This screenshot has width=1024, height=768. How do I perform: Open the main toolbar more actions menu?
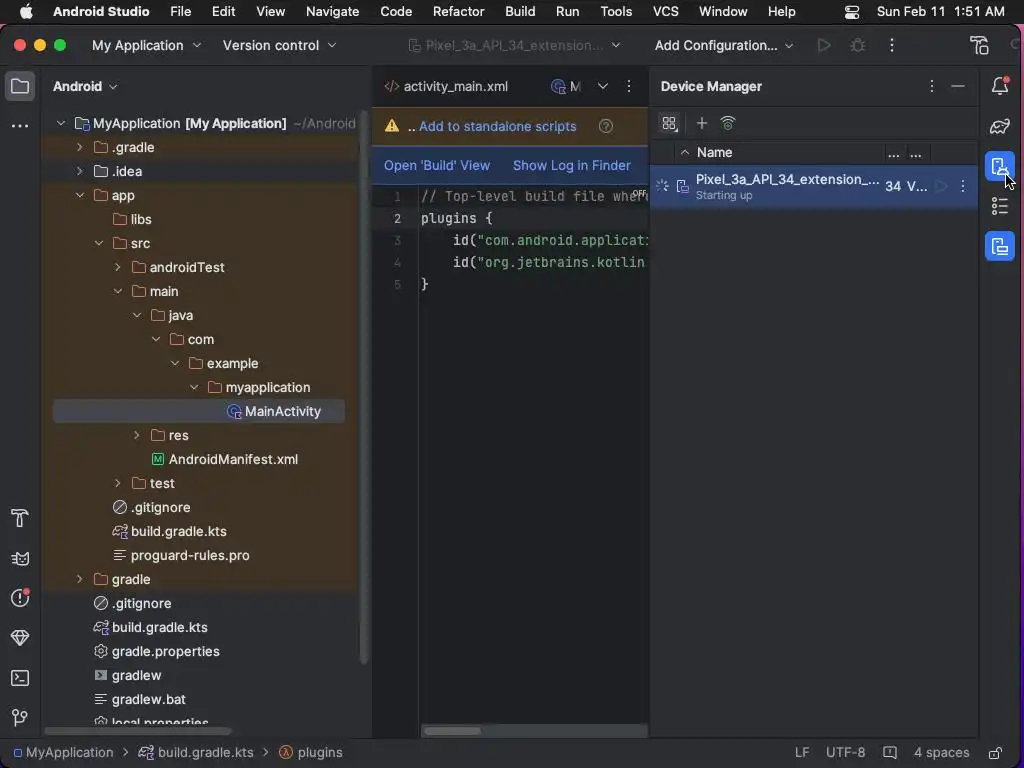[891, 45]
